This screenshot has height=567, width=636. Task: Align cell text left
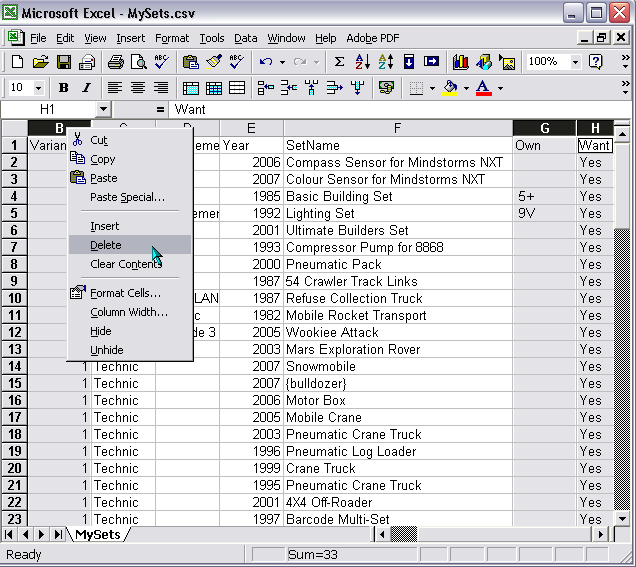pyautogui.click(x=115, y=88)
